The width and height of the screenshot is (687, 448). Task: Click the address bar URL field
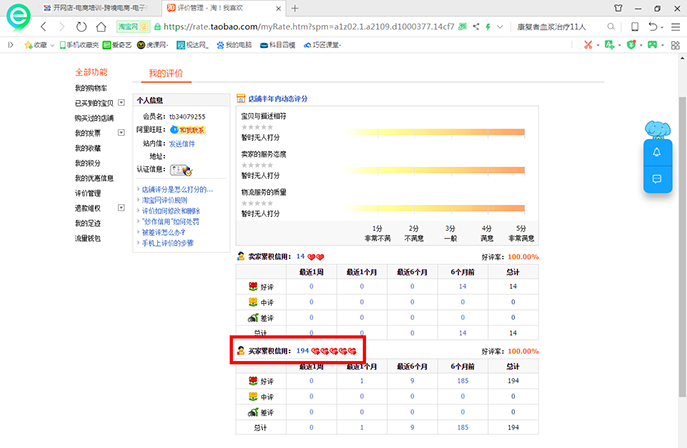point(330,27)
